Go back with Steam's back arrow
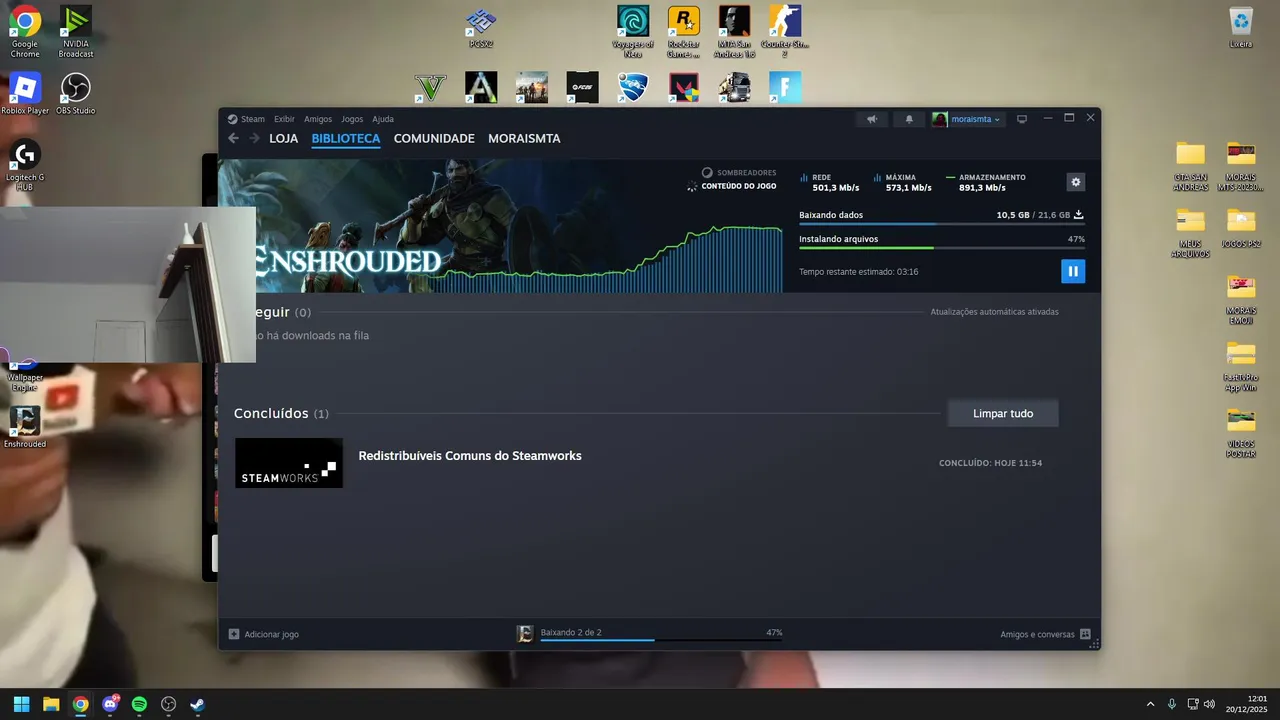The width and height of the screenshot is (1280, 720). pyautogui.click(x=233, y=138)
